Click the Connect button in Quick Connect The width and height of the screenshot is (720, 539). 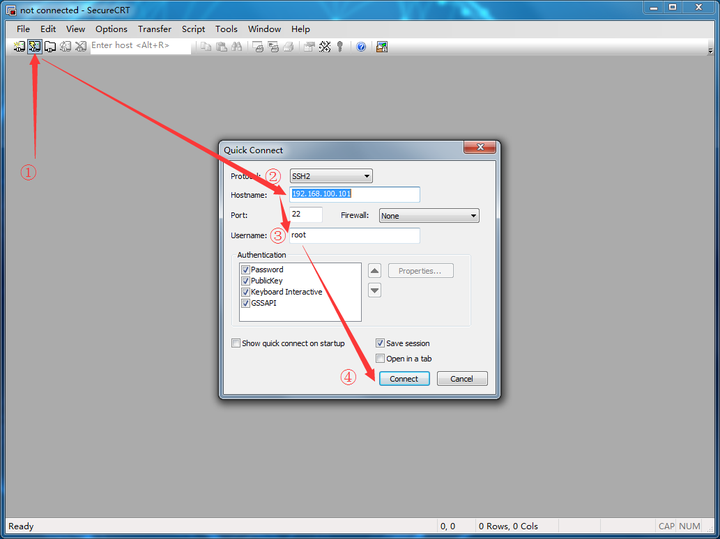pyautogui.click(x=404, y=379)
